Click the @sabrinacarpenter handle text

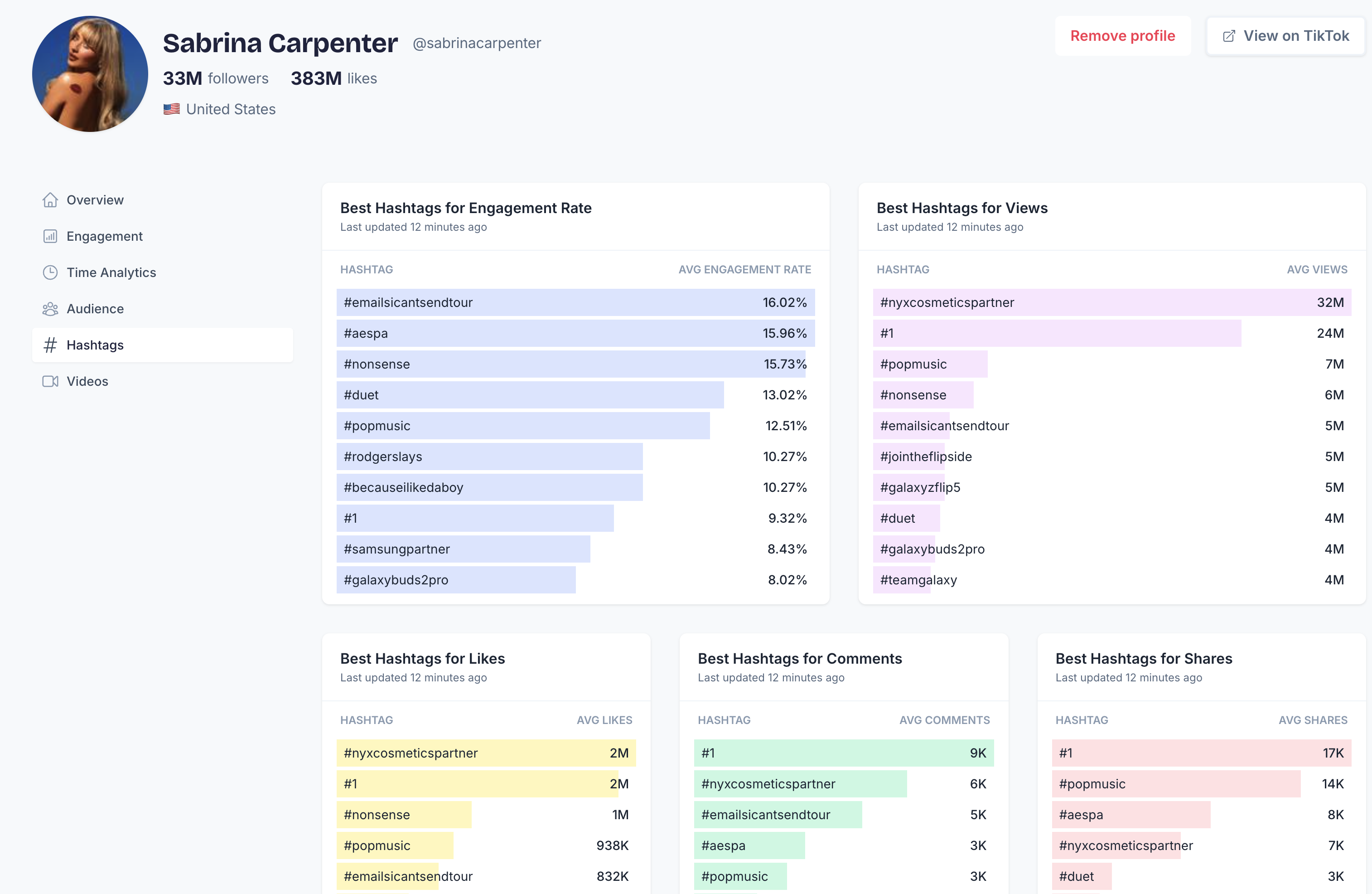click(477, 43)
